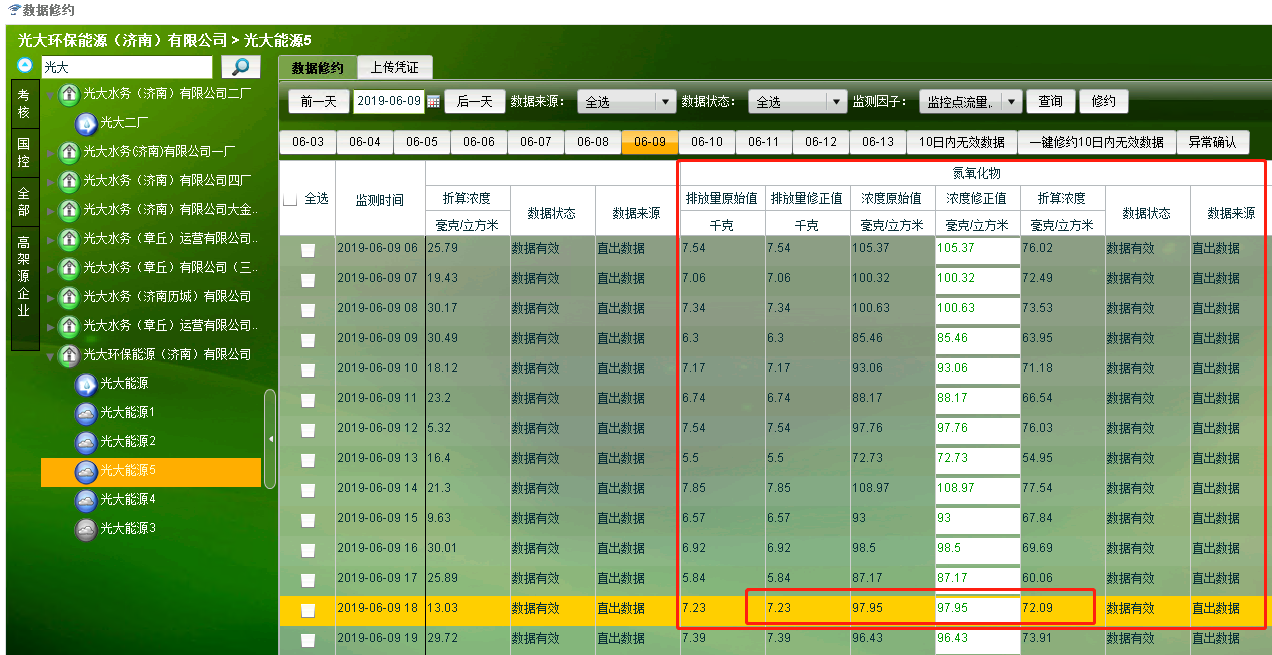The width and height of the screenshot is (1272, 655).
Task: Click the cloud icon of 光大能源5
Action: (x=87, y=471)
